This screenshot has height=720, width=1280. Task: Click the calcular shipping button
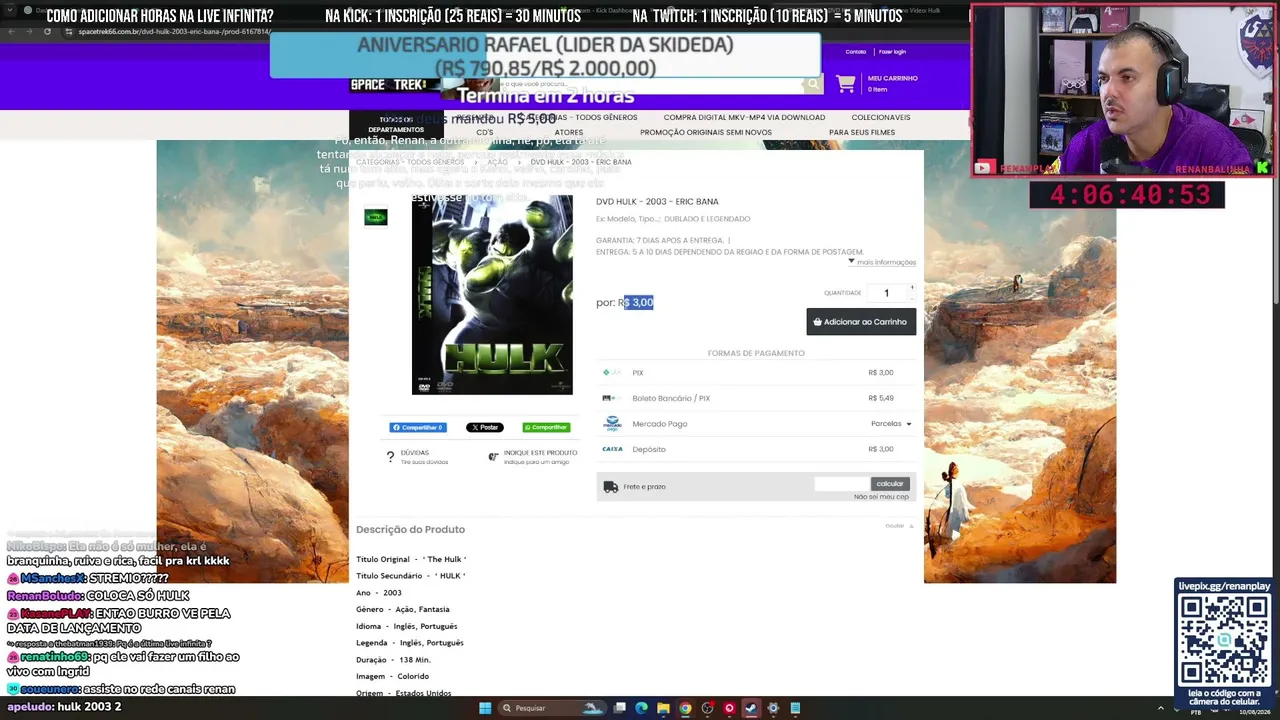point(890,484)
